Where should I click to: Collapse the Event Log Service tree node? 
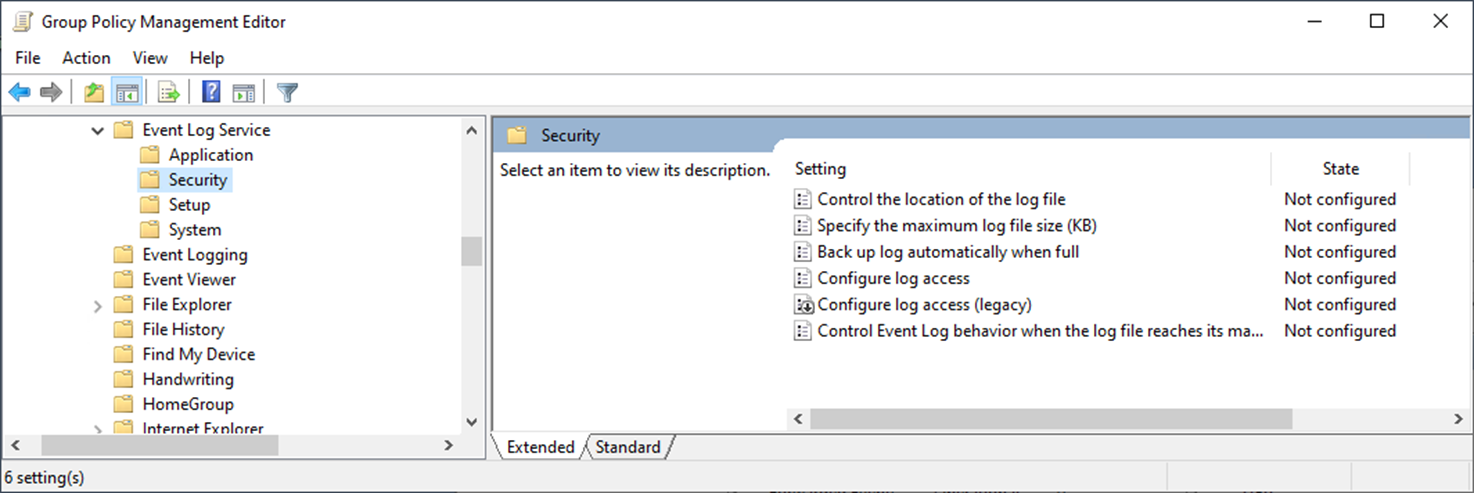(98, 130)
